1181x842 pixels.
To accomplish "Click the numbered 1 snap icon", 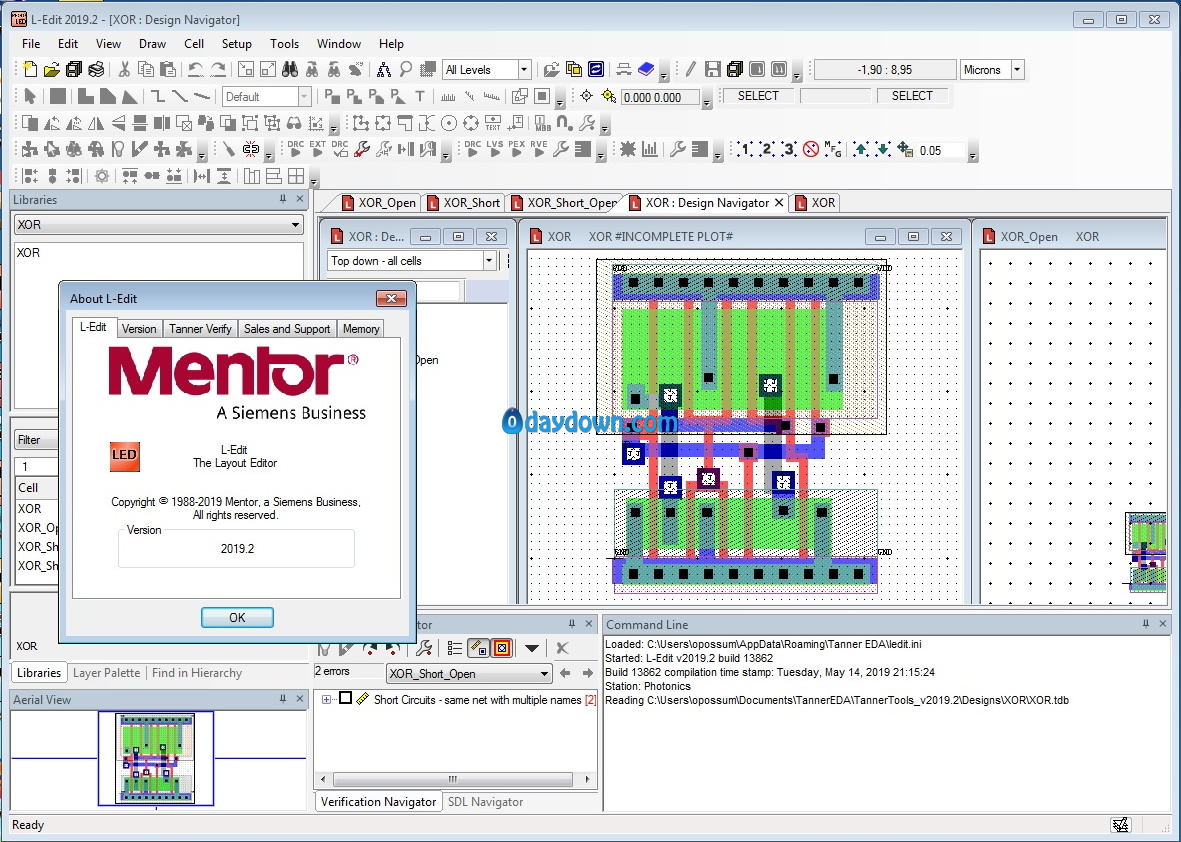I will pyautogui.click(x=744, y=149).
